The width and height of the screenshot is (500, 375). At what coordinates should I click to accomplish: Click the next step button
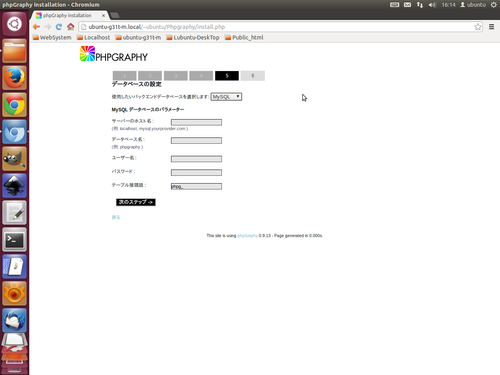[136, 202]
